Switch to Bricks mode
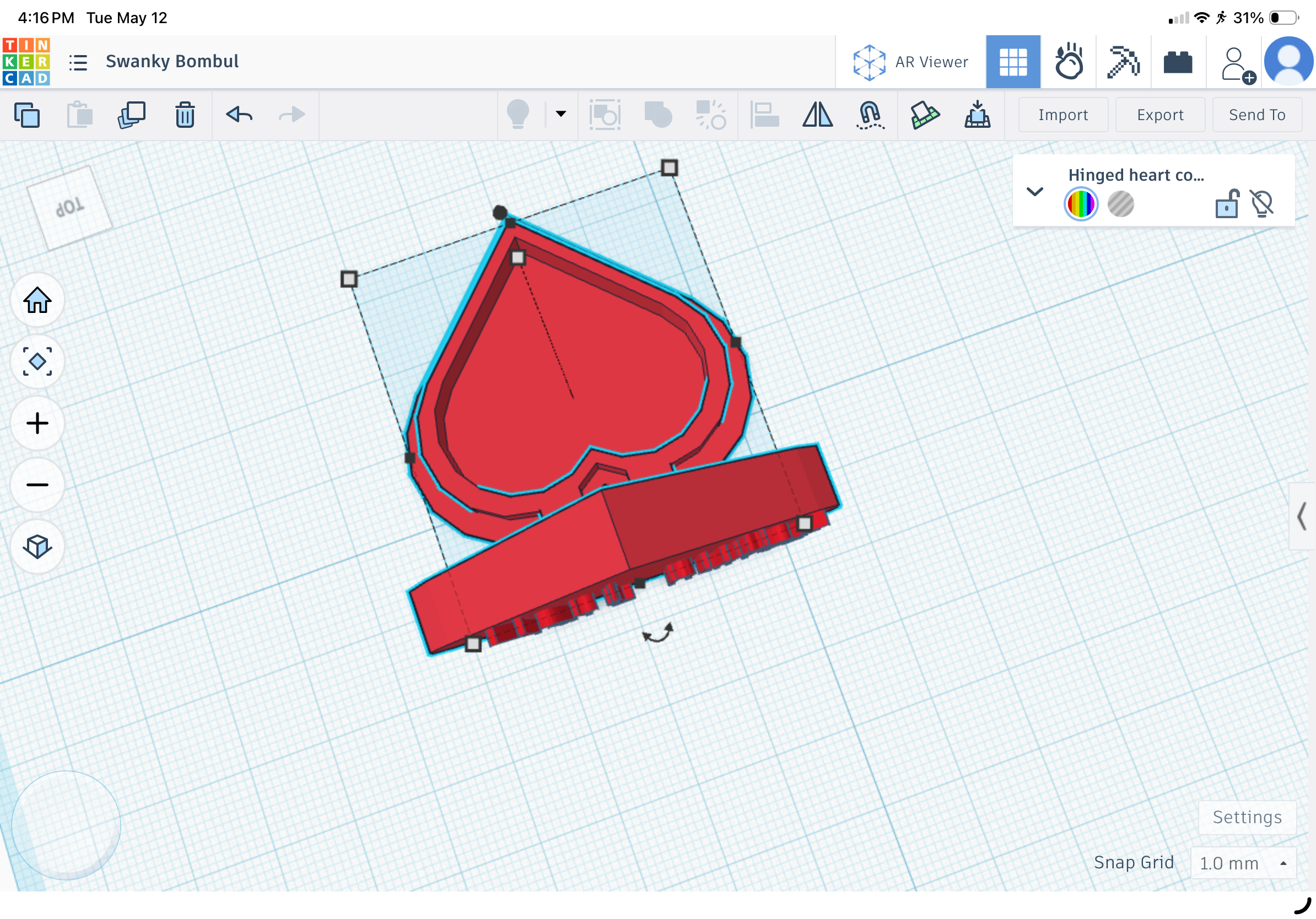The width and height of the screenshot is (1316, 919). [x=1178, y=62]
